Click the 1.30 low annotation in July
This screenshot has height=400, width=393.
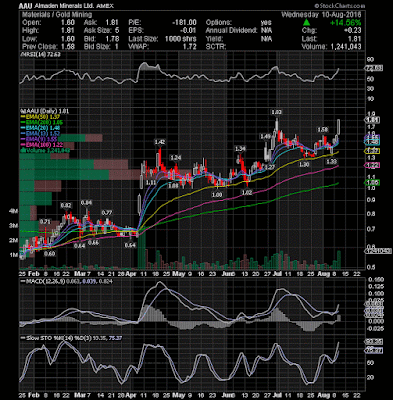(x=304, y=164)
